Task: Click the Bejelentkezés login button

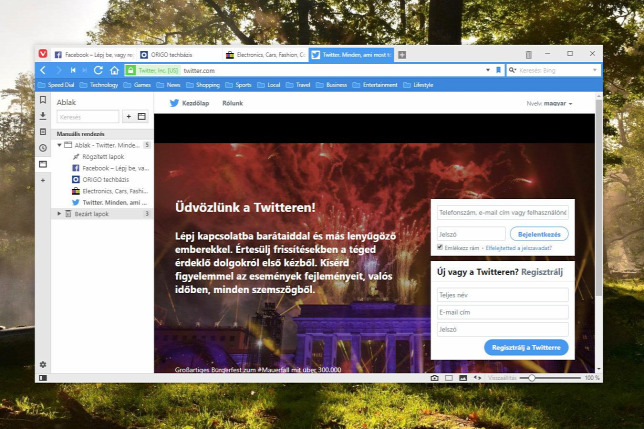Action: 539,234
